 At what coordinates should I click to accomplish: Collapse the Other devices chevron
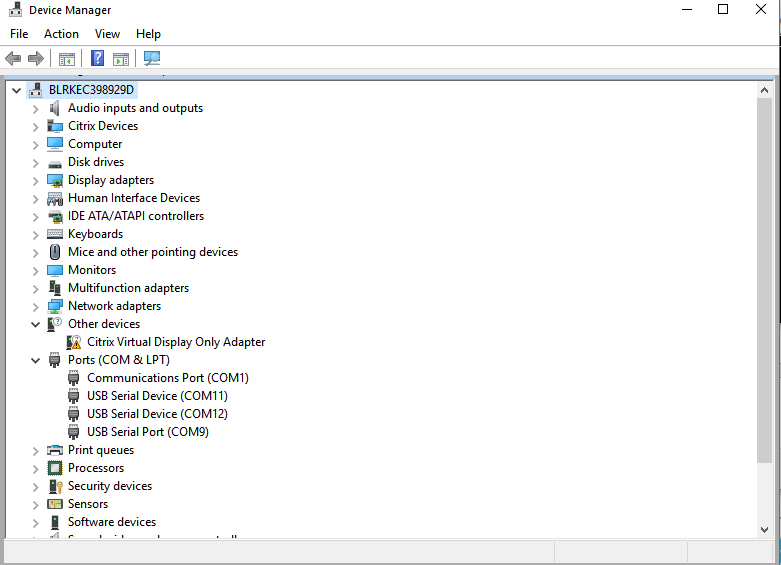[x=35, y=324]
